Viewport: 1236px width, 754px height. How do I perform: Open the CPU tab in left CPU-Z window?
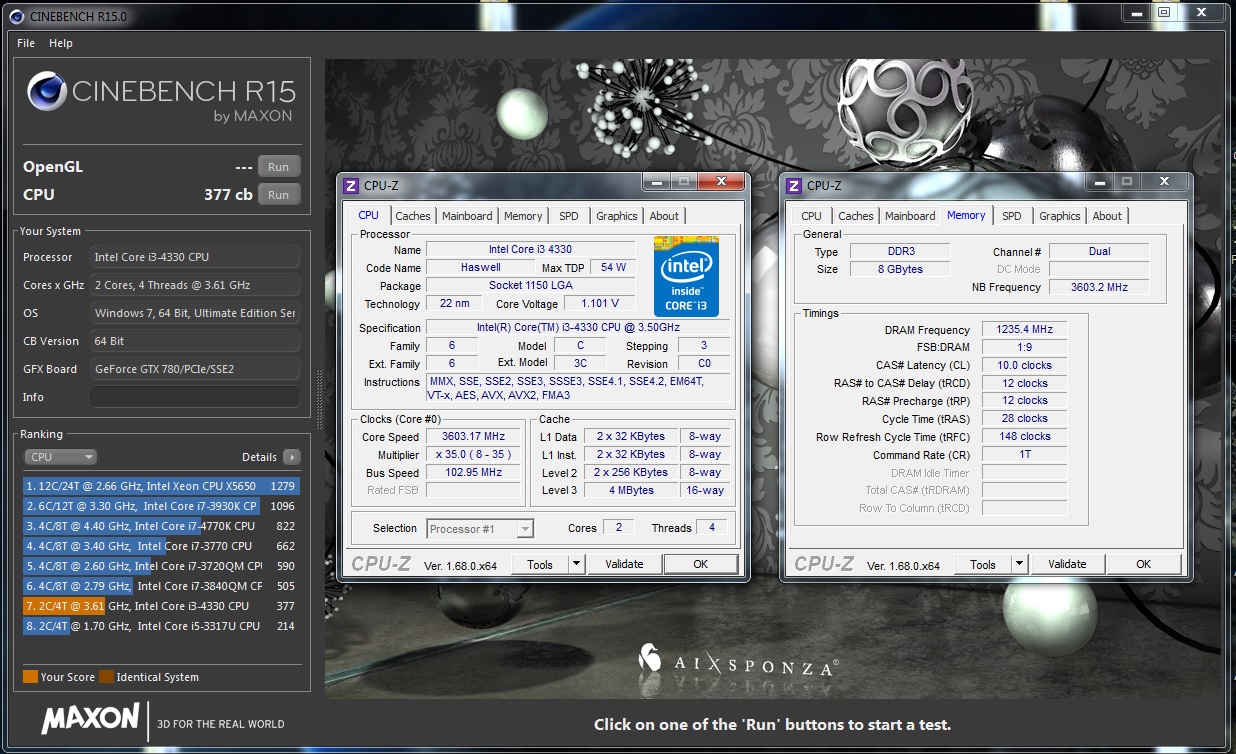(x=369, y=215)
